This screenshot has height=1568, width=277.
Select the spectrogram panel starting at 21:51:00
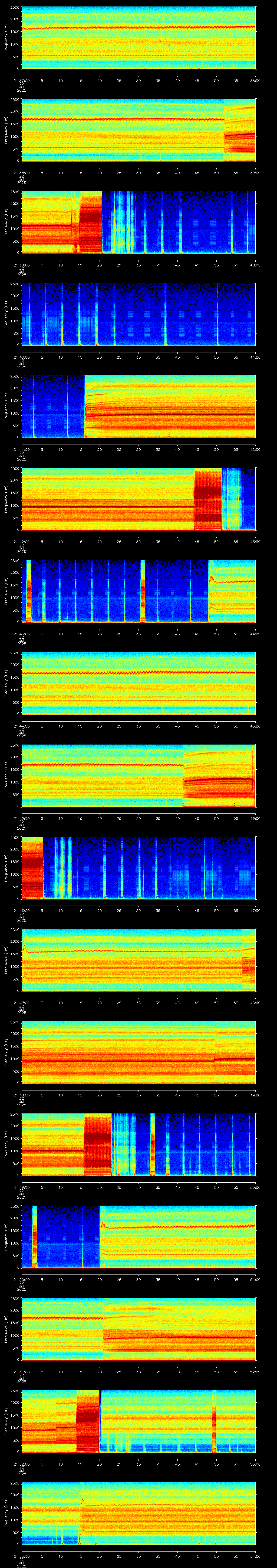click(x=138, y=1329)
